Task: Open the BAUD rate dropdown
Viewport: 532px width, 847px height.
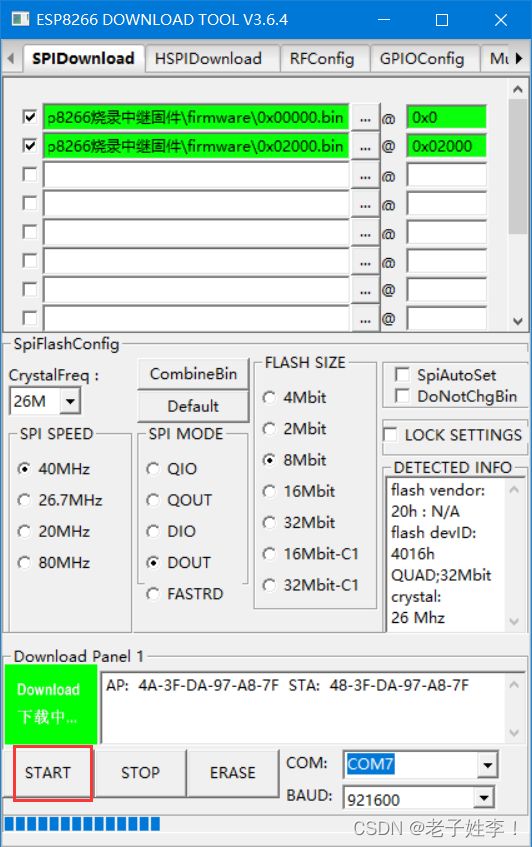Action: click(x=483, y=797)
